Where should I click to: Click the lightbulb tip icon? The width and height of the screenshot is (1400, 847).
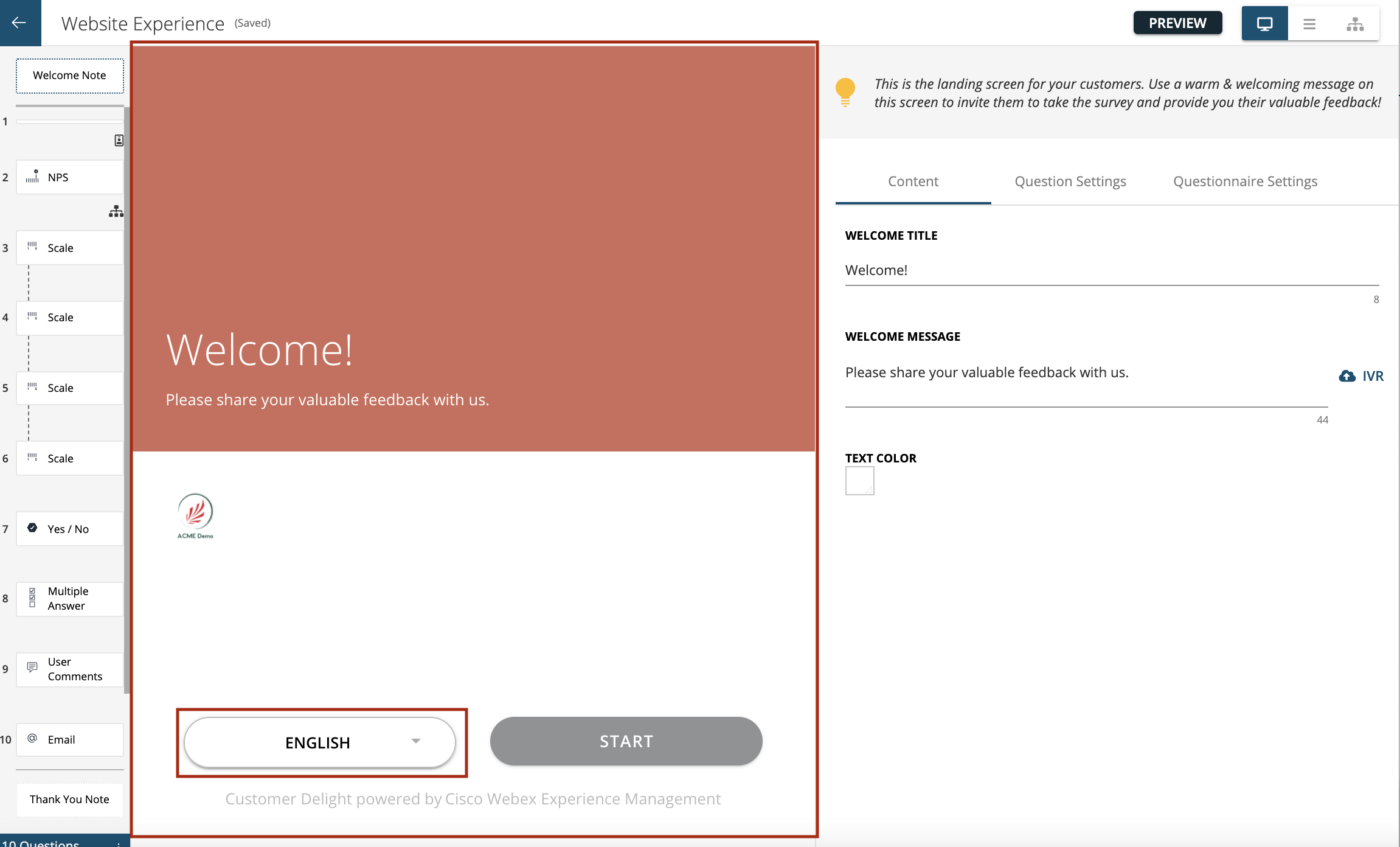coord(845,92)
